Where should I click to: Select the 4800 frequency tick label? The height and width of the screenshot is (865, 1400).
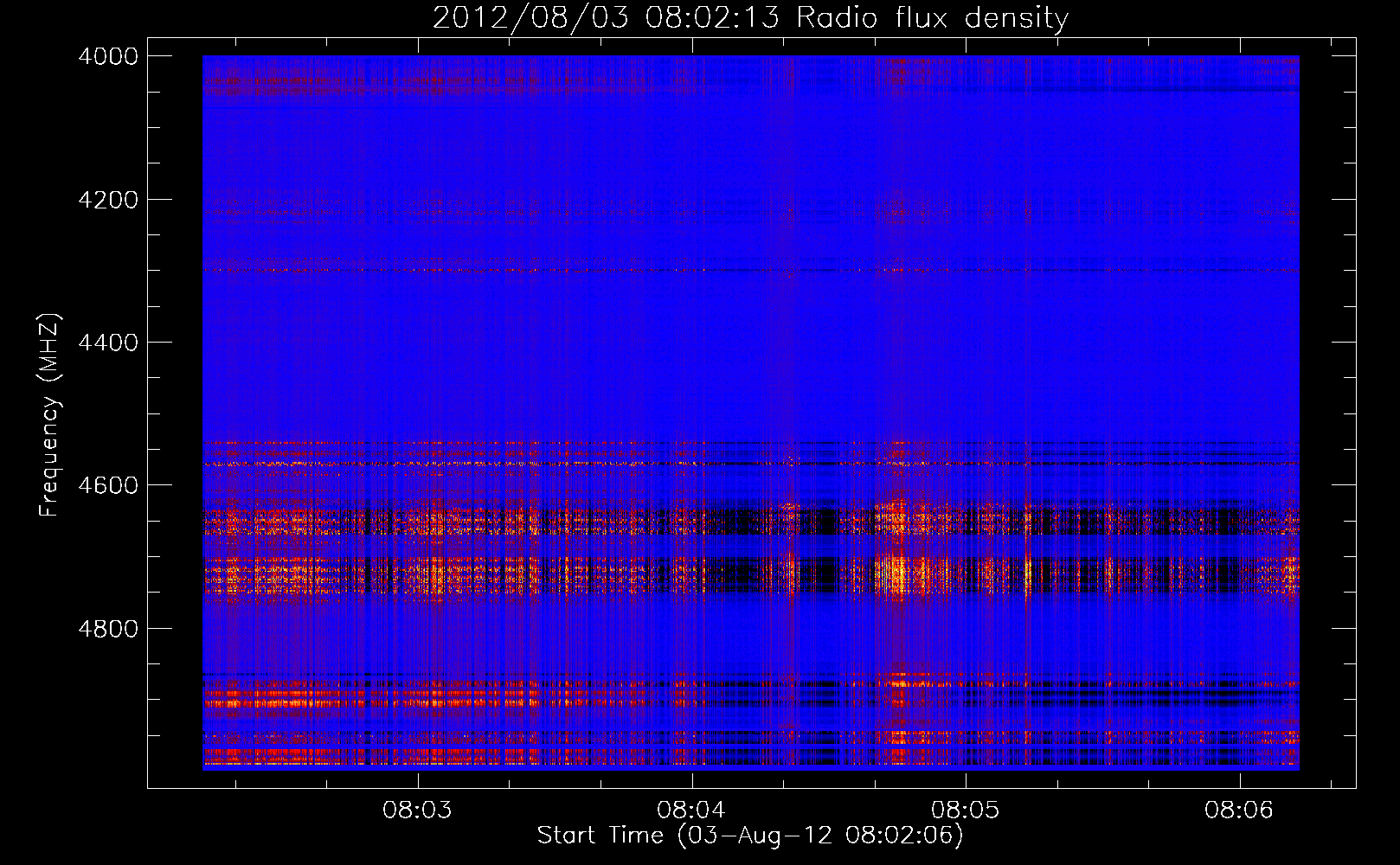108,629
